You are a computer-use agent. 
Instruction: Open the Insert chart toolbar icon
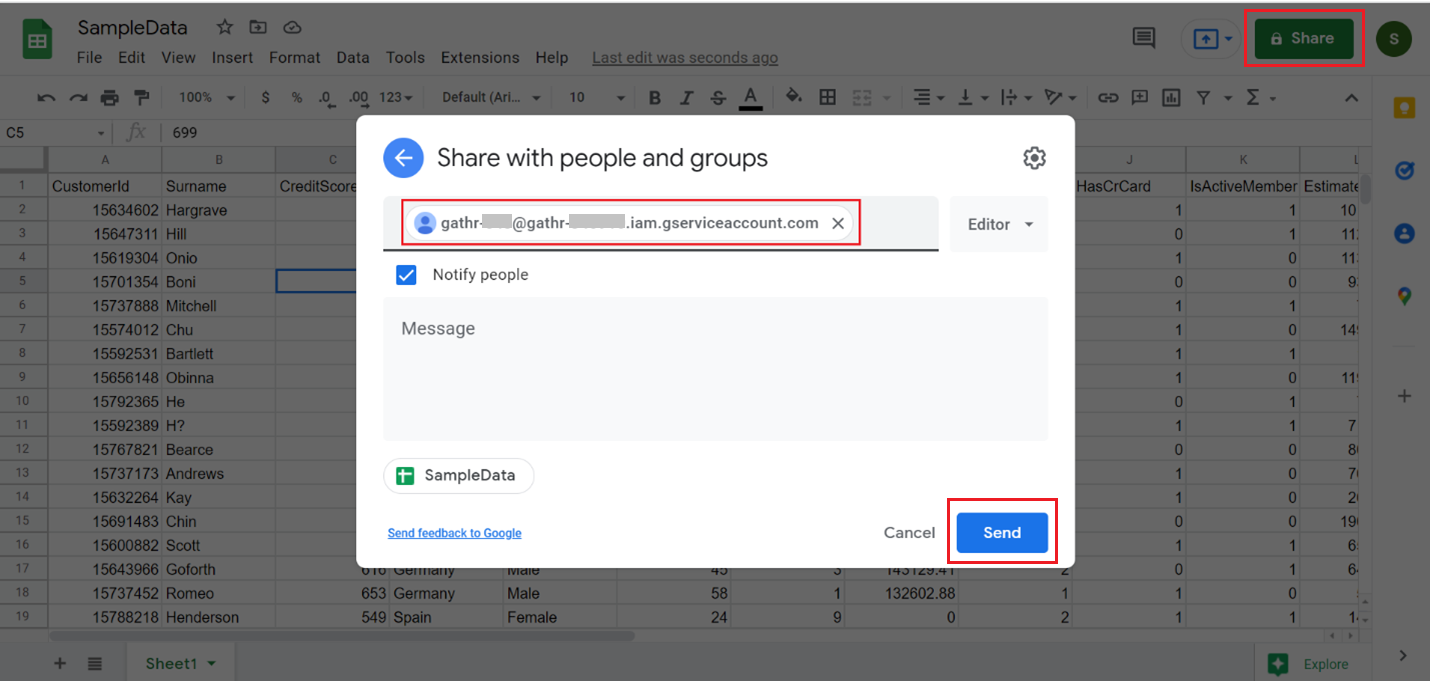pyautogui.click(x=1171, y=97)
